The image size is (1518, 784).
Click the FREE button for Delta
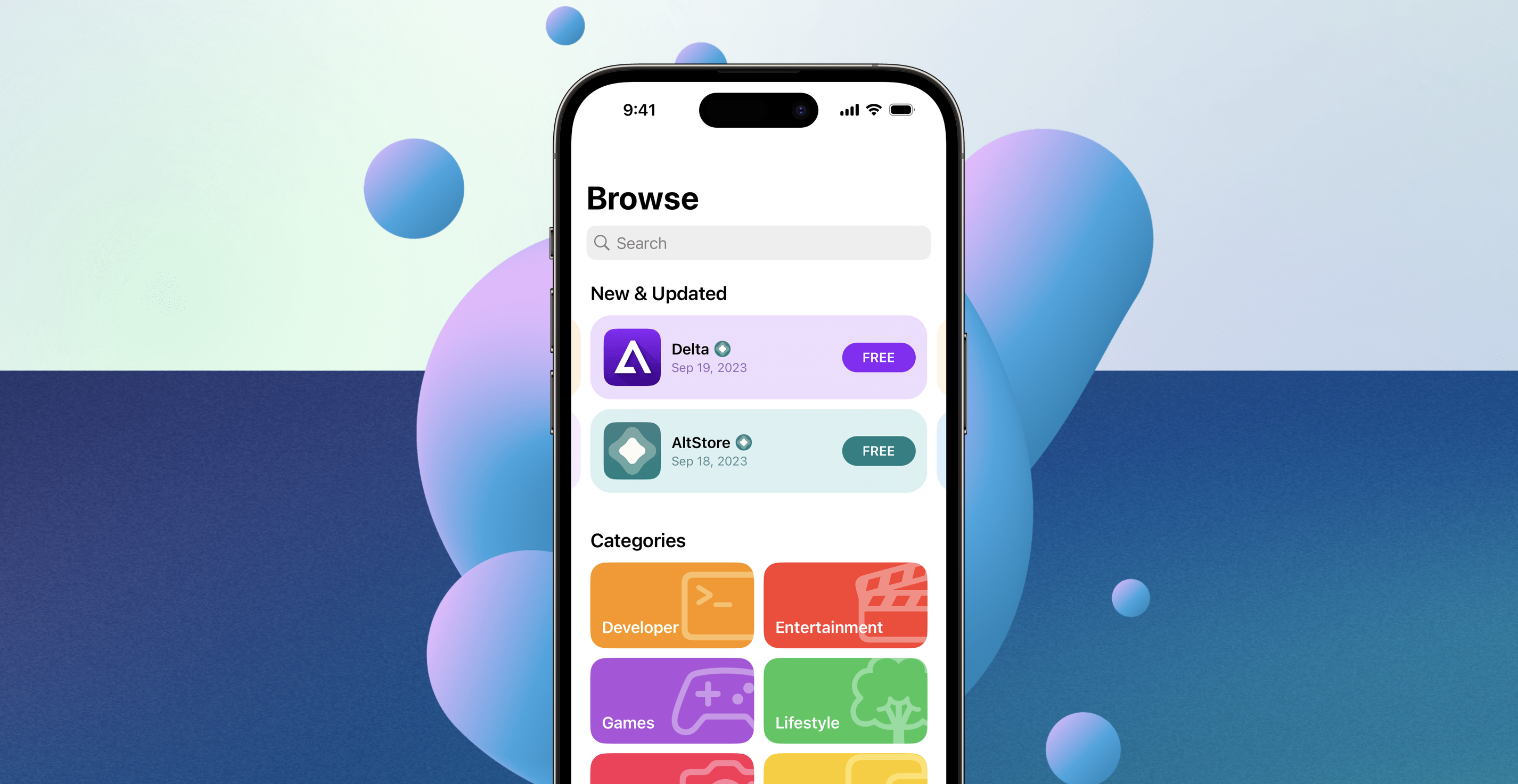coord(878,357)
